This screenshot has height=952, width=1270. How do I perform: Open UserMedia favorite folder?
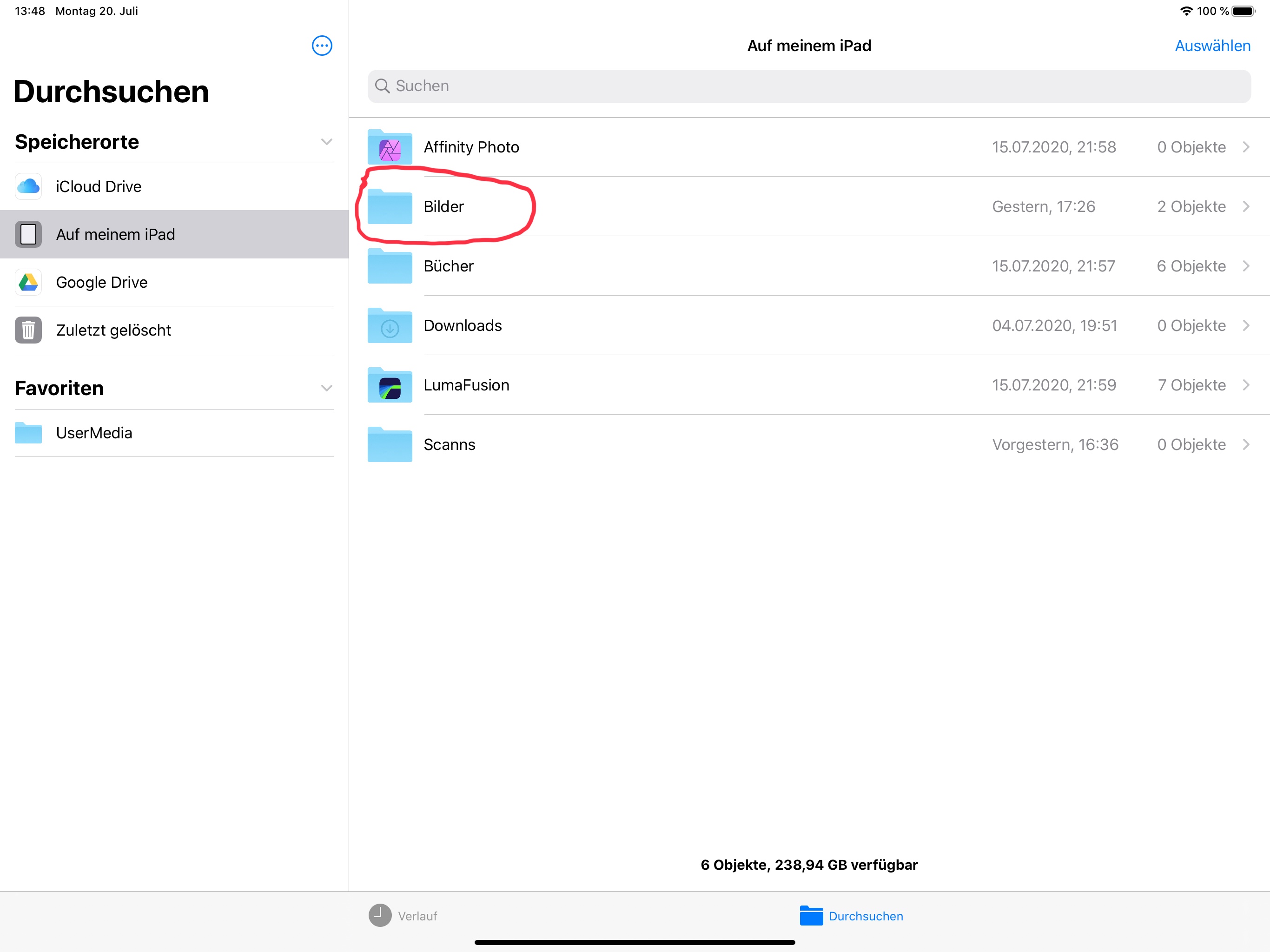pos(94,433)
